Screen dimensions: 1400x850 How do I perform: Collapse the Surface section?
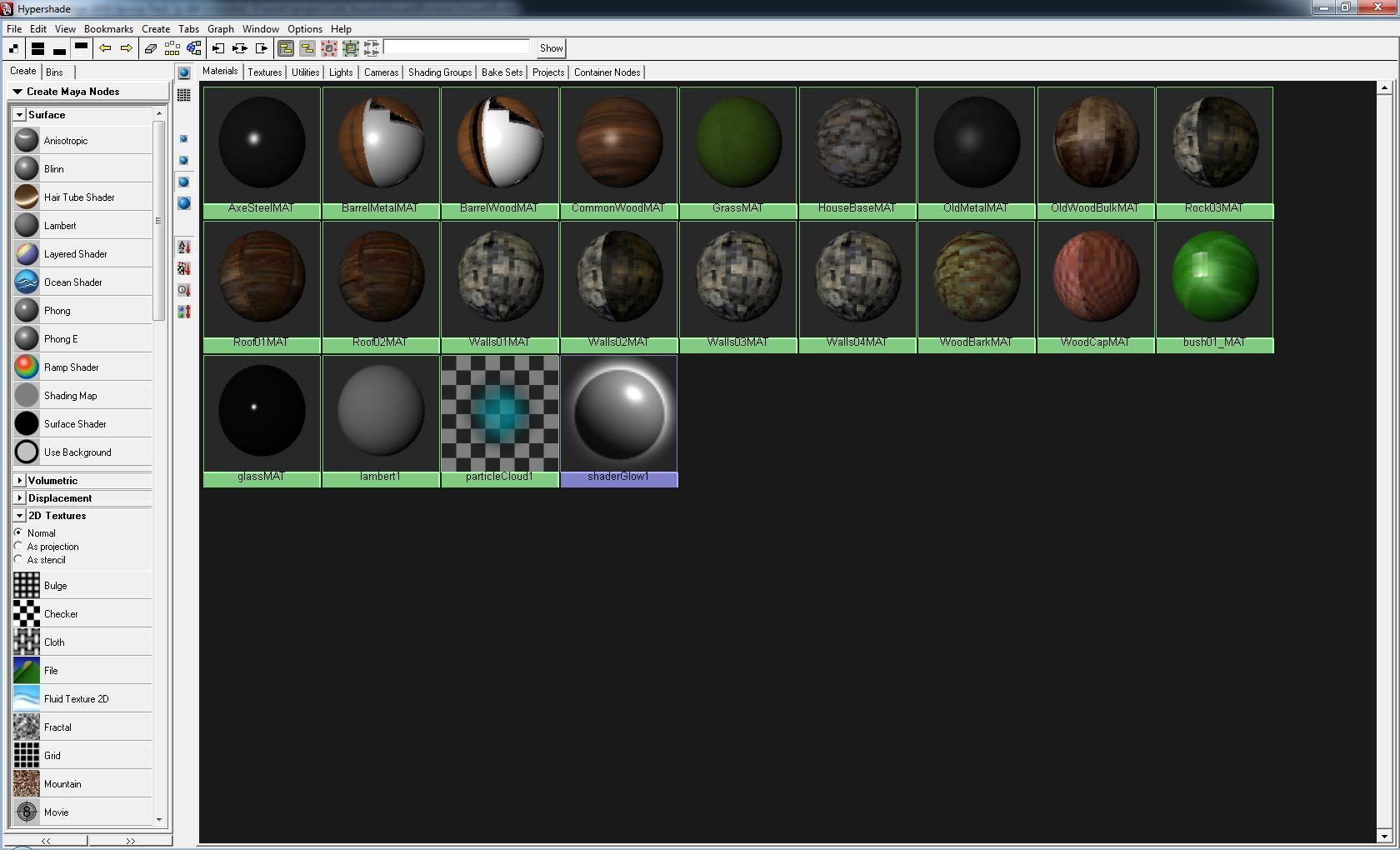point(19,115)
